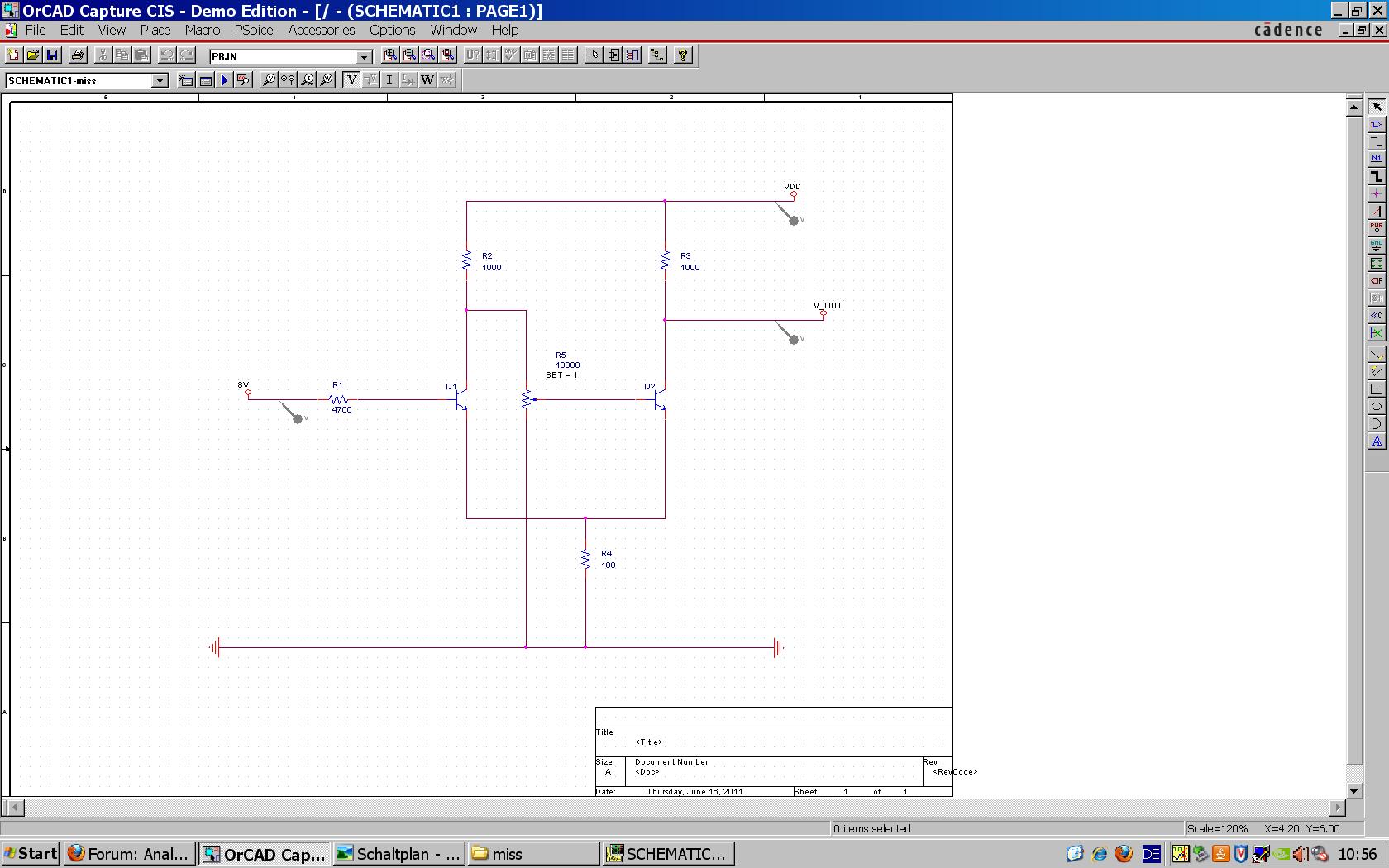1389x868 pixels.
Task: Print the schematic with the printer icon
Action: (x=77, y=55)
